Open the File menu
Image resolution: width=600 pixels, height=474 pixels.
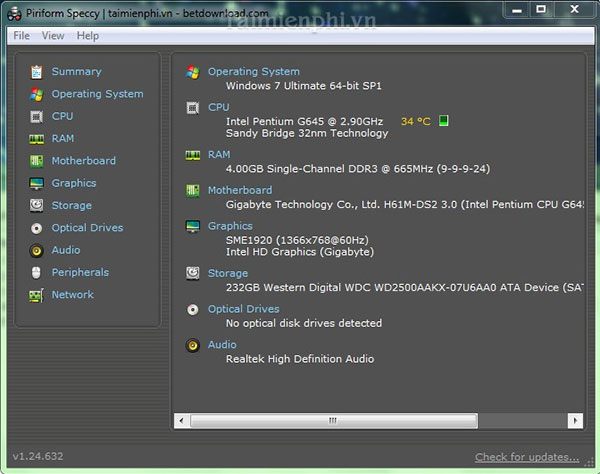pyautogui.click(x=21, y=36)
